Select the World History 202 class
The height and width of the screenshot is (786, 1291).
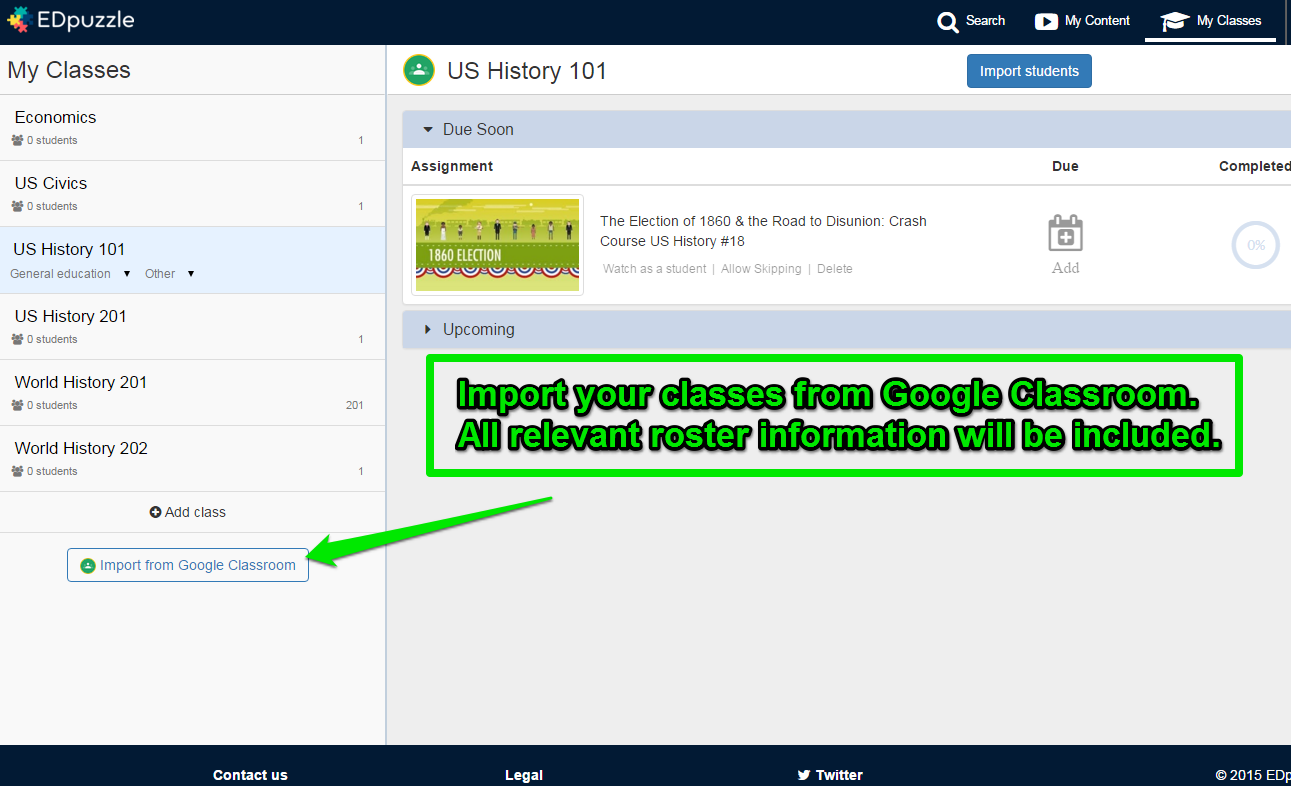pos(192,459)
